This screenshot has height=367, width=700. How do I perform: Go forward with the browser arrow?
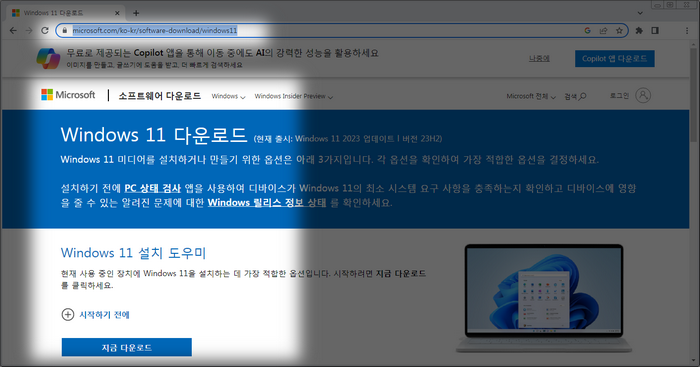click(29, 30)
